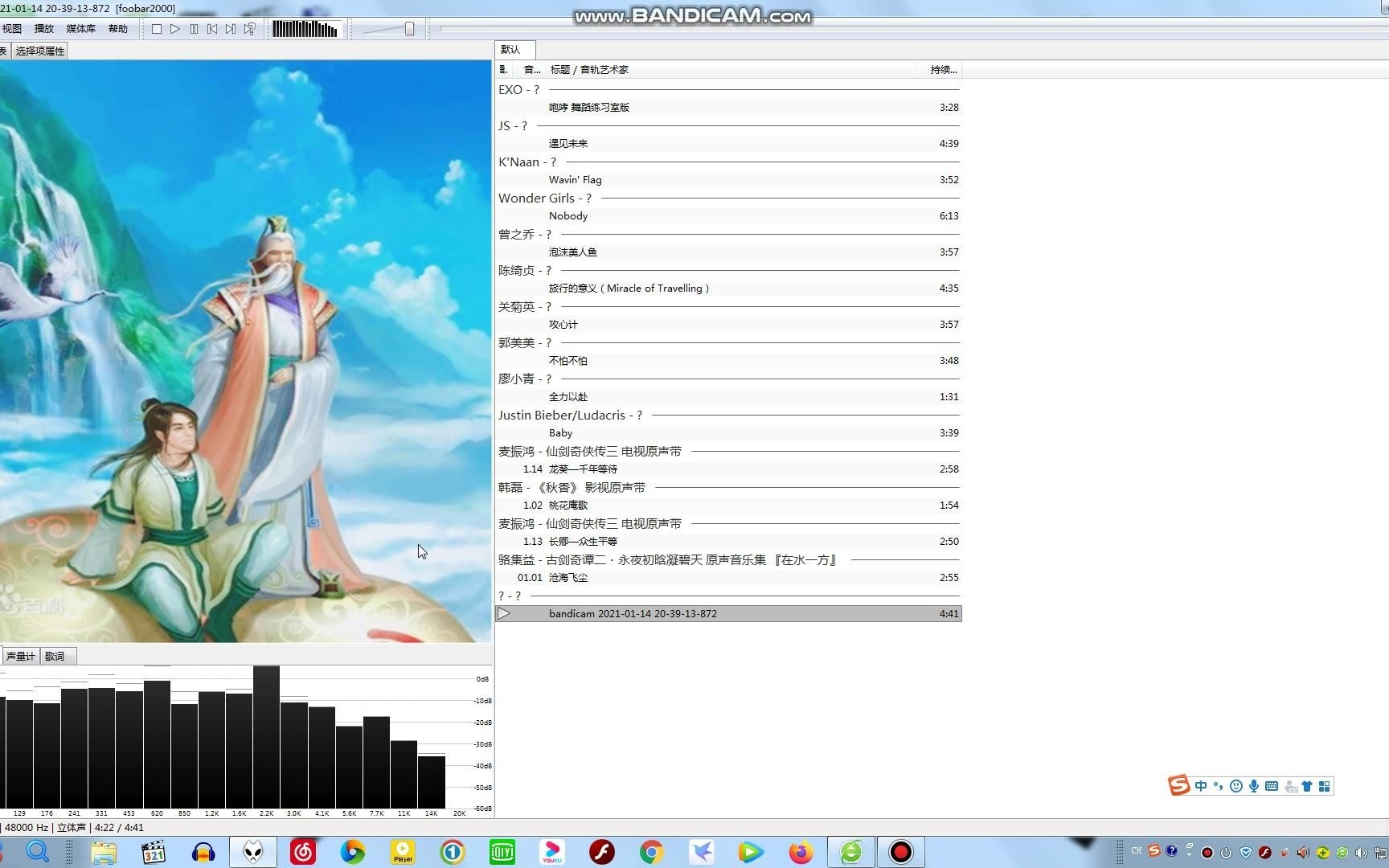Select the track 咆哮 舞蹈练习室版
The height and width of the screenshot is (868, 1389).
point(728,108)
